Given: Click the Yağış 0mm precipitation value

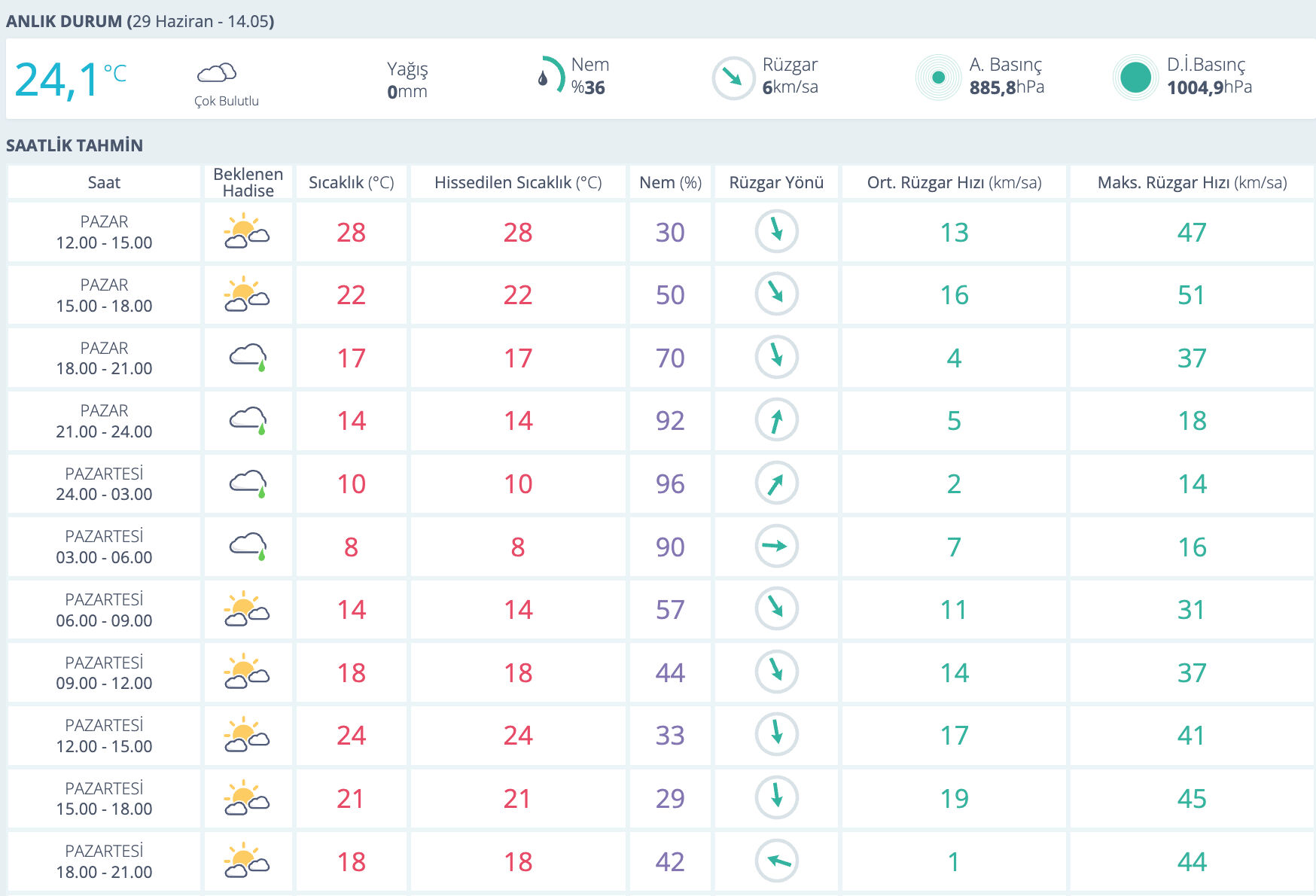Looking at the screenshot, I should 407,91.
